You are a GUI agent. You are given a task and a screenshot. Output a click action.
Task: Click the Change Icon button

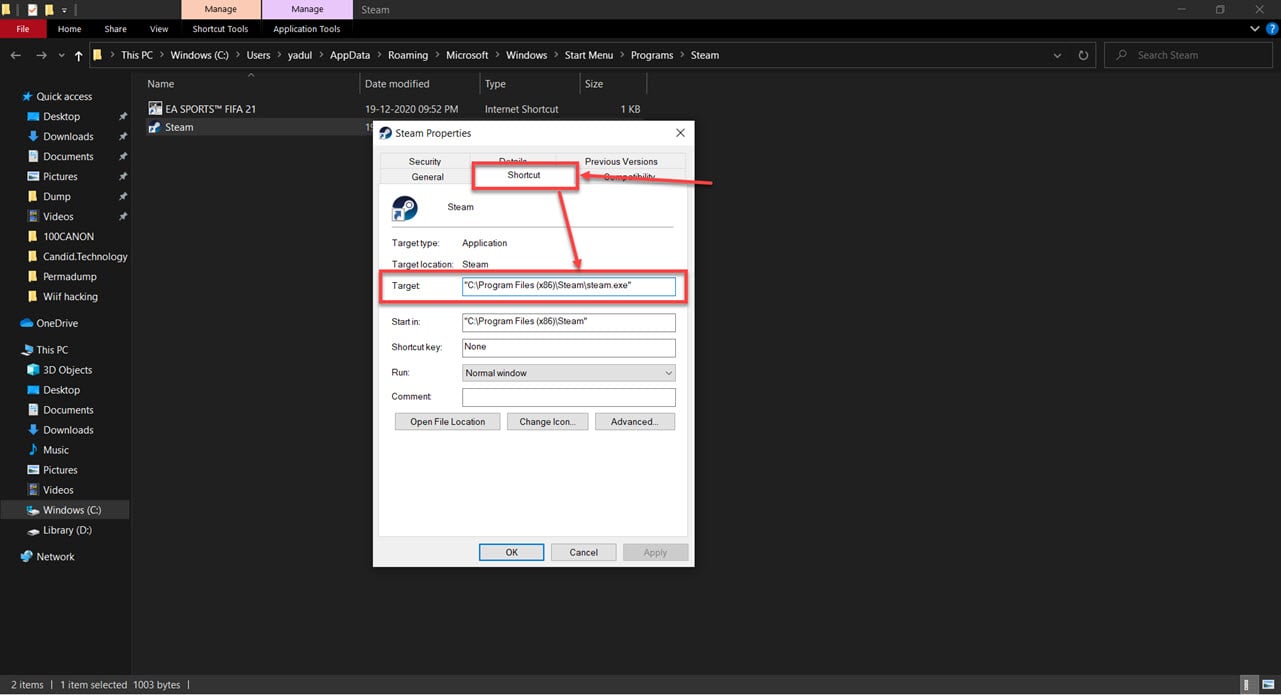coord(547,422)
